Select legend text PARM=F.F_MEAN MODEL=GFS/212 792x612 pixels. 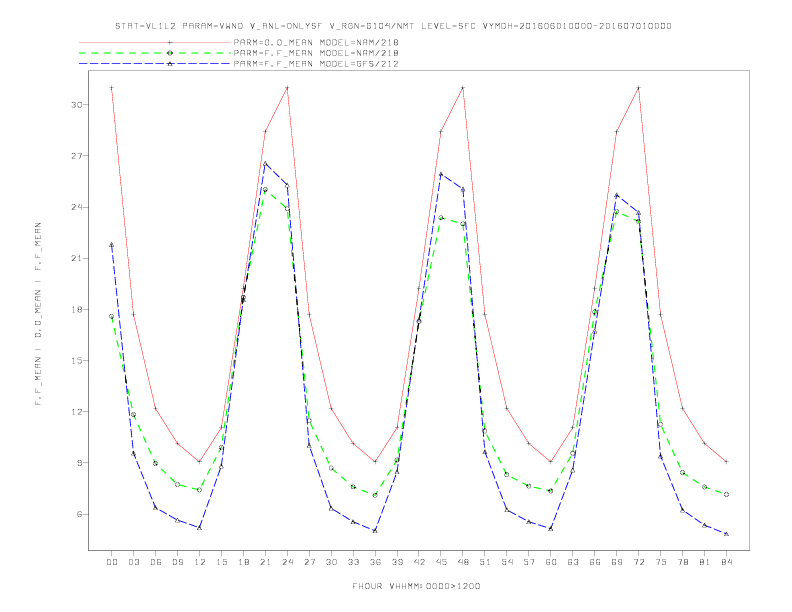coord(316,64)
